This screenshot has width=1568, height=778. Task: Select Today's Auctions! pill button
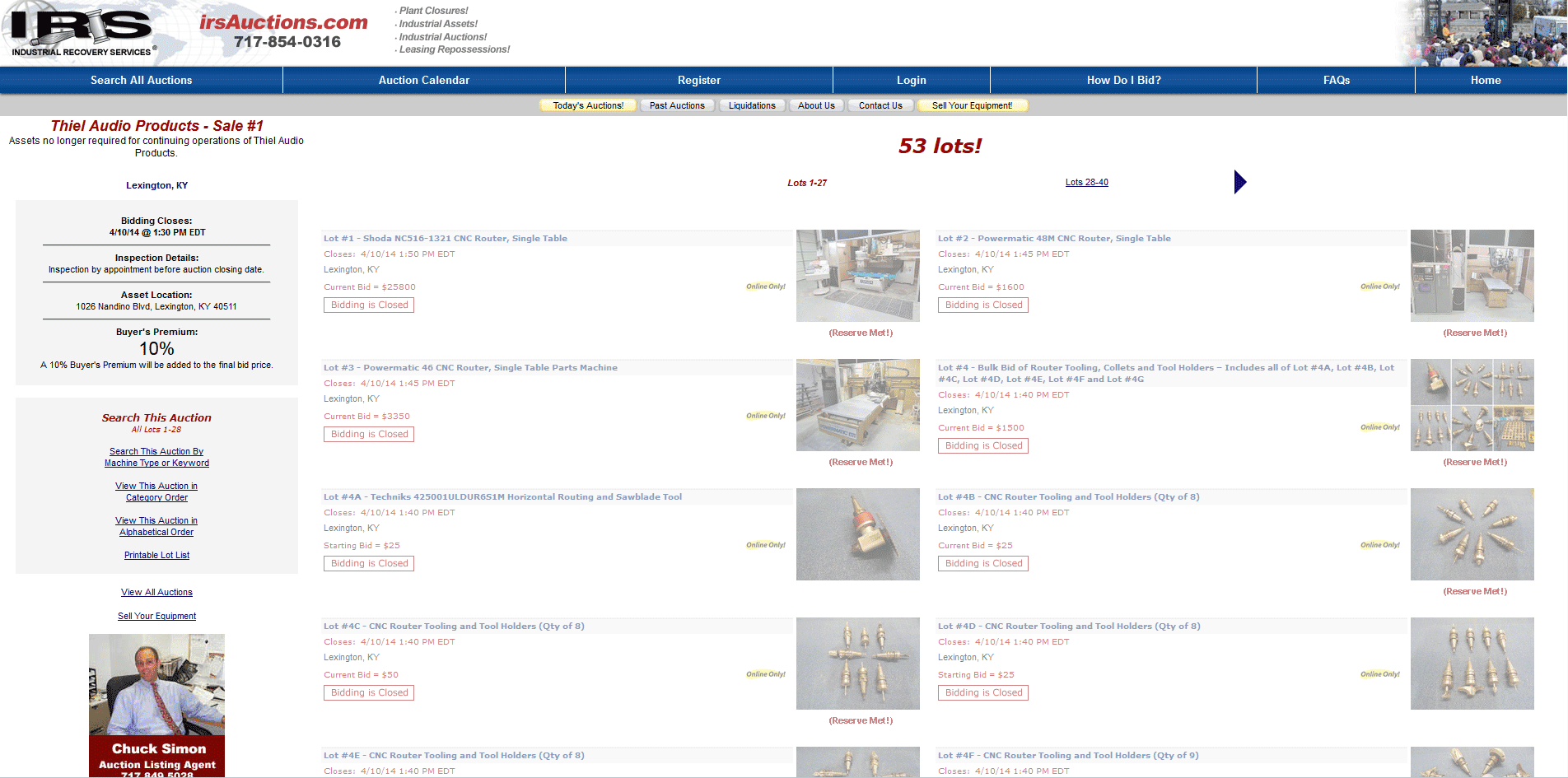coord(588,105)
